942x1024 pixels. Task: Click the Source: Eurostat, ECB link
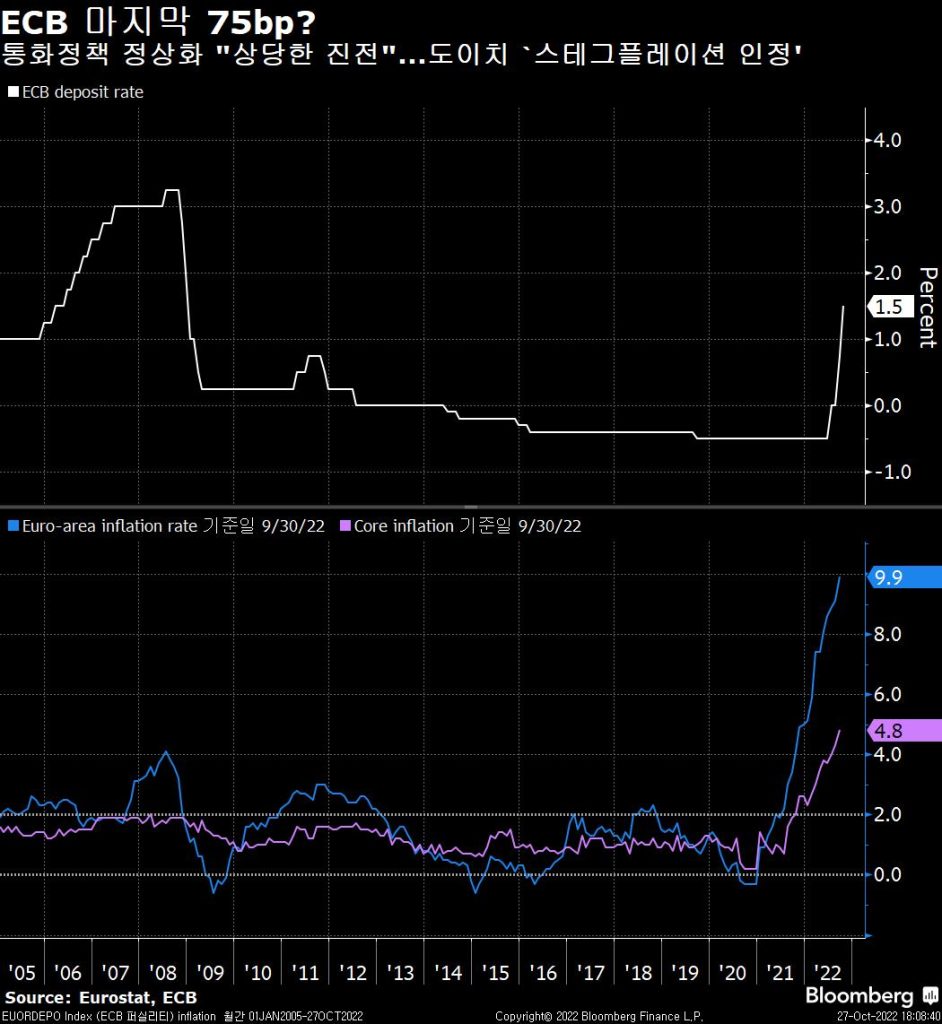pyautogui.click(x=100, y=997)
